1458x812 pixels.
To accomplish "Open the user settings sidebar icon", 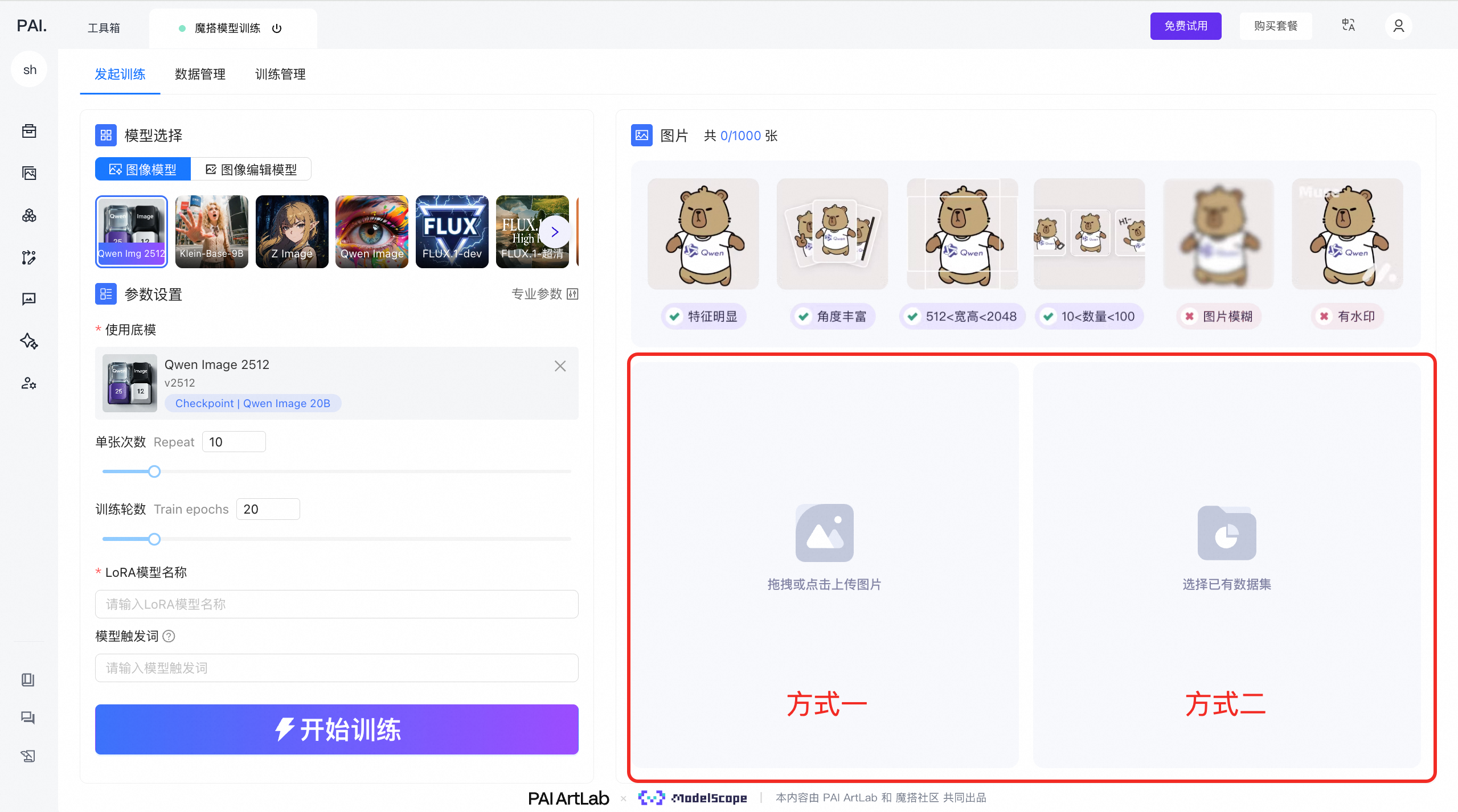I will 29,383.
